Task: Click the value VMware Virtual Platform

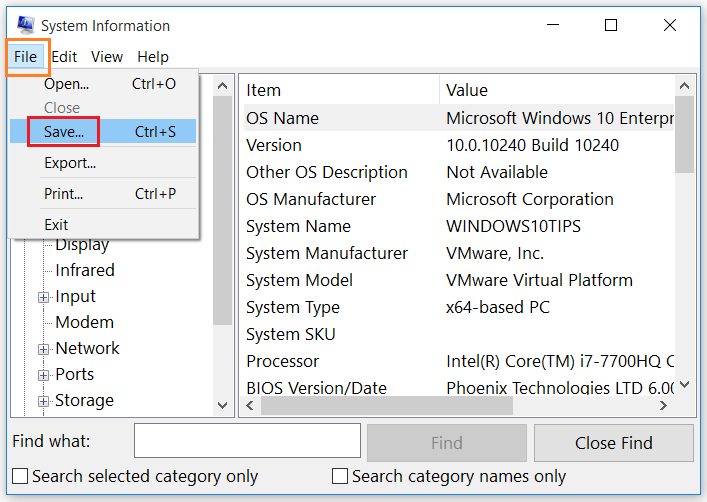Action: click(x=539, y=281)
